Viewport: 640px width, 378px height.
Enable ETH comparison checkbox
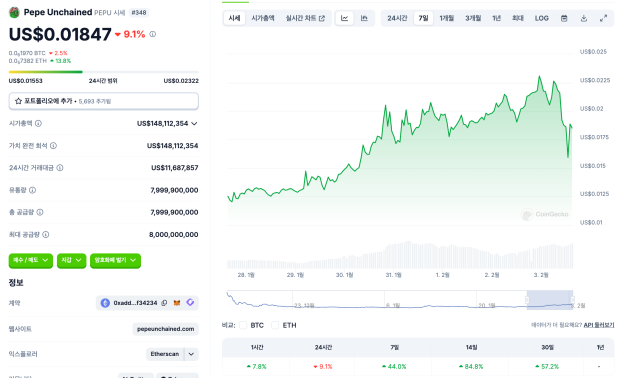pos(275,325)
